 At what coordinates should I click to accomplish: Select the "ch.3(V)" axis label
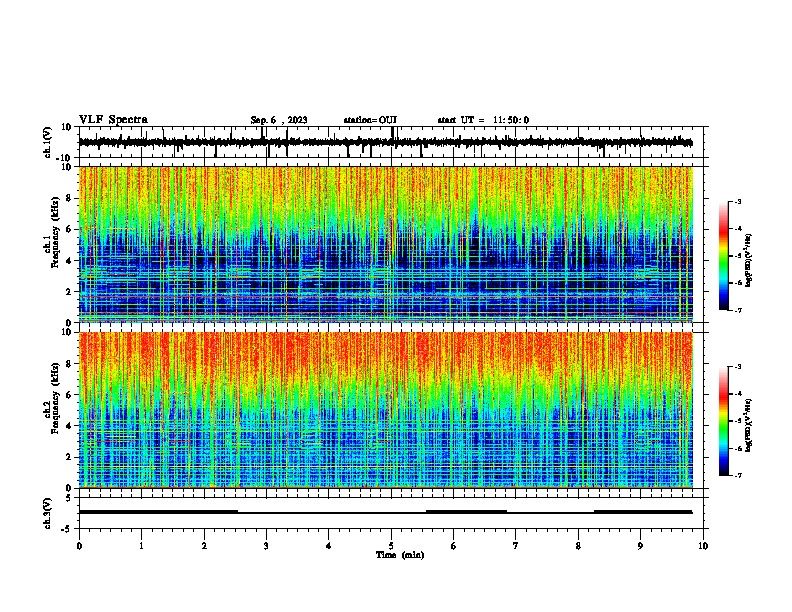[48, 513]
